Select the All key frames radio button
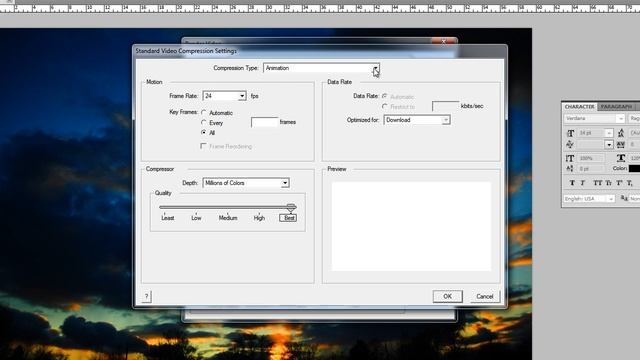This screenshot has height=360, width=640. [204, 132]
